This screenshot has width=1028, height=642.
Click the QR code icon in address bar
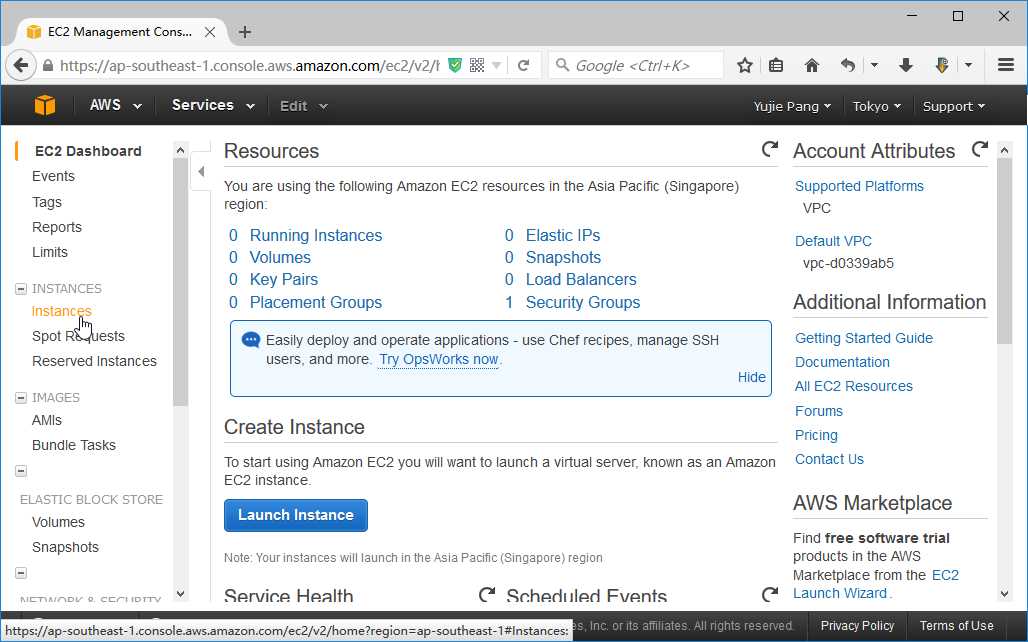click(477, 65)
